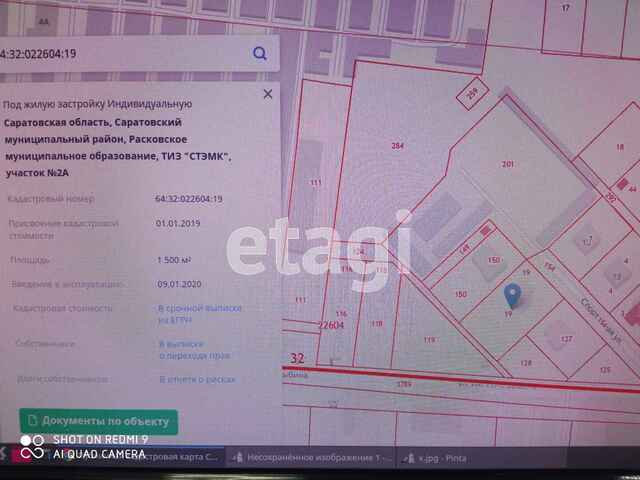Image resolution: width=640 pixels, height=480 pixels.
Task: Click 'Под жилую застройку Индивидуальную' heading
Action: tap(97, 104)
